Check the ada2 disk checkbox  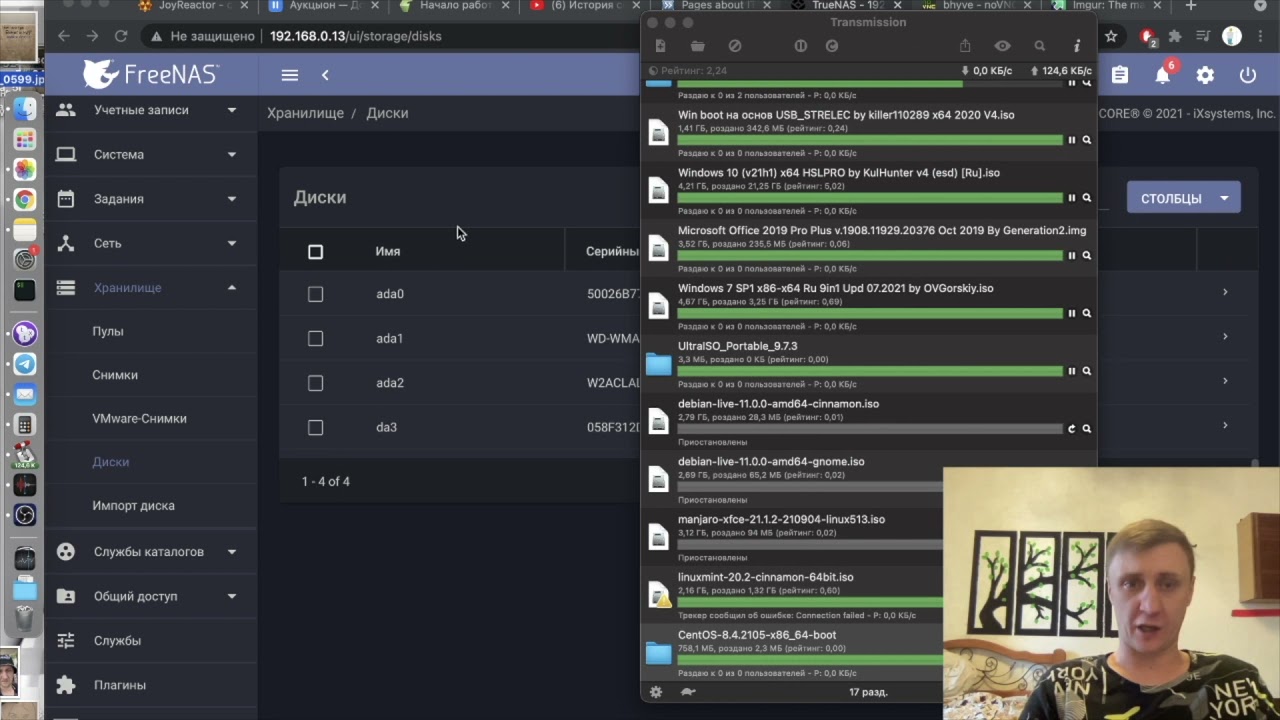click(x=315, y=383)
